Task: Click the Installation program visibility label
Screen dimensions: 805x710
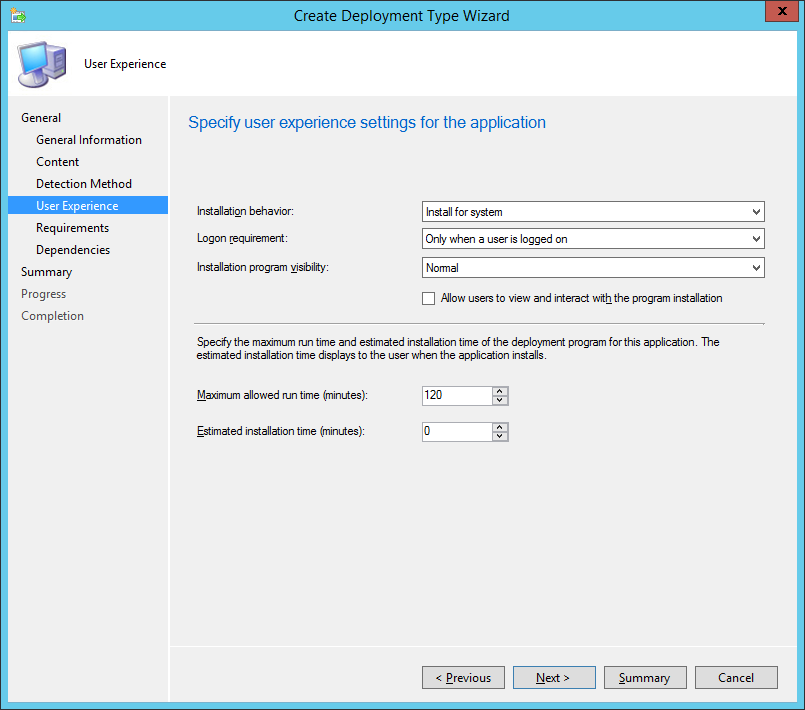Action: [263, 267]
